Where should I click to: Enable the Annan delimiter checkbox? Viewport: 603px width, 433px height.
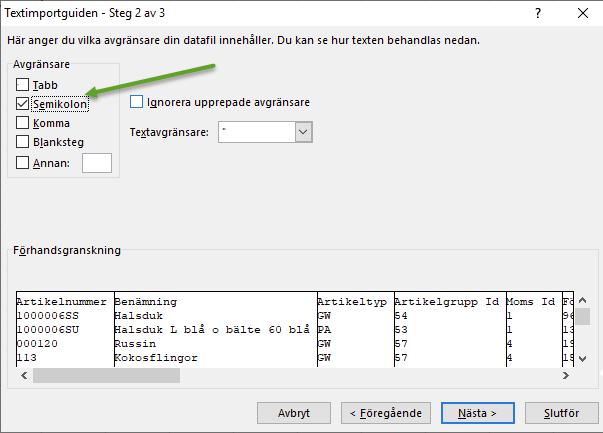(23, 162)
